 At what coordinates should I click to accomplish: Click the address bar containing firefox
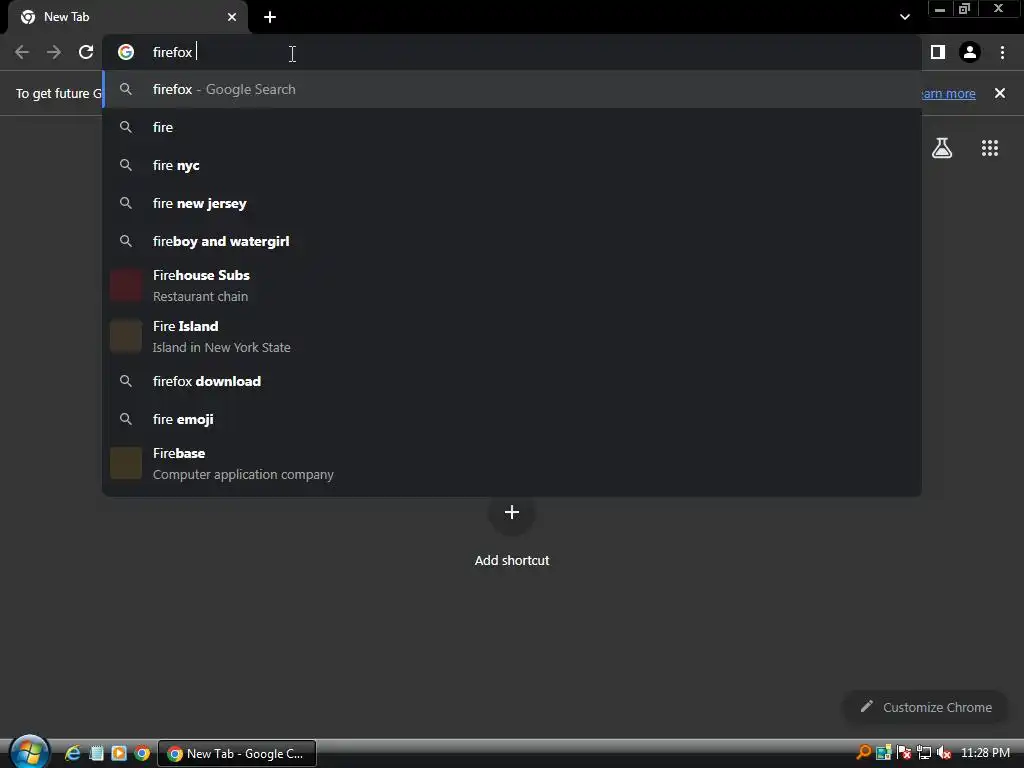click(513, 52)
